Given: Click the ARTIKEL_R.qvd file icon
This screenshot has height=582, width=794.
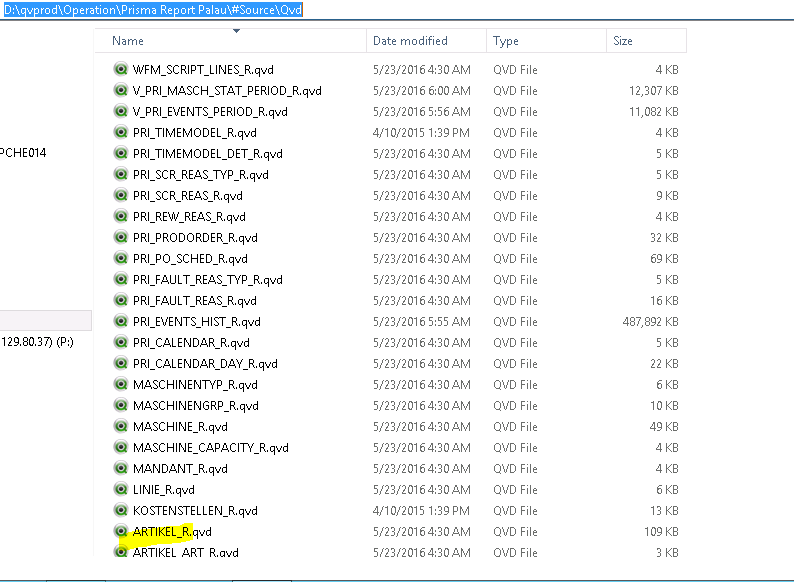Looking at the screenshot, I should click(121, 531).
